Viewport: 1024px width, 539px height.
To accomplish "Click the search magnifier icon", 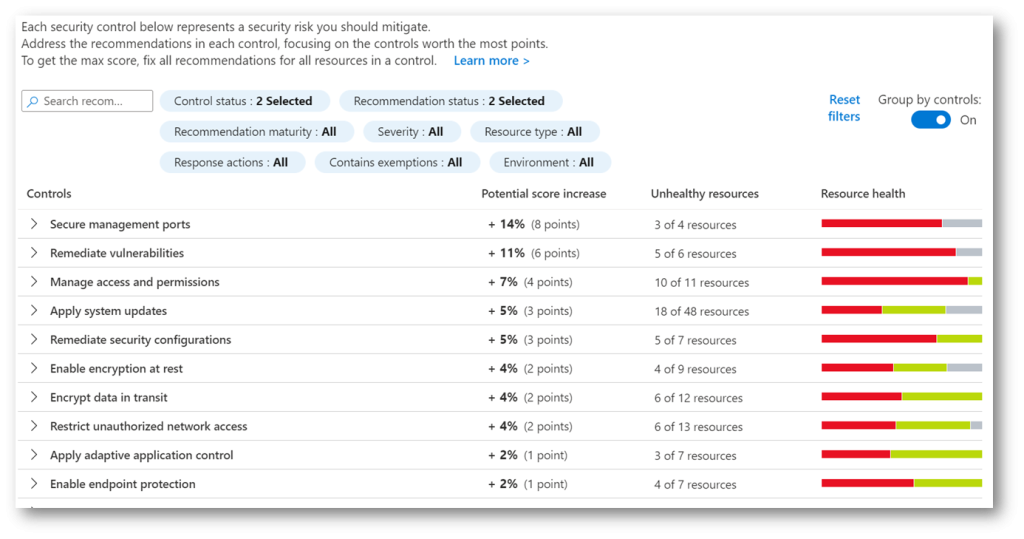I will [33, 101].
